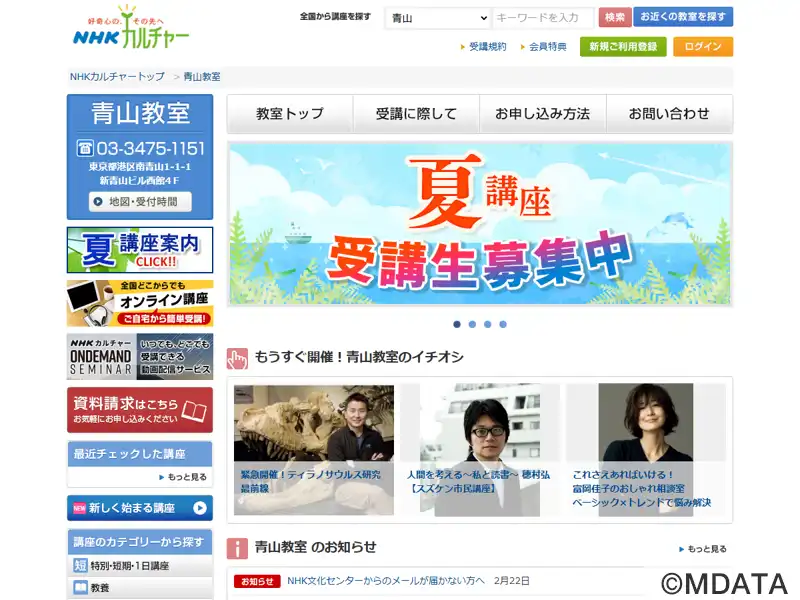Select the fourth carousel dot

(503, 324)
